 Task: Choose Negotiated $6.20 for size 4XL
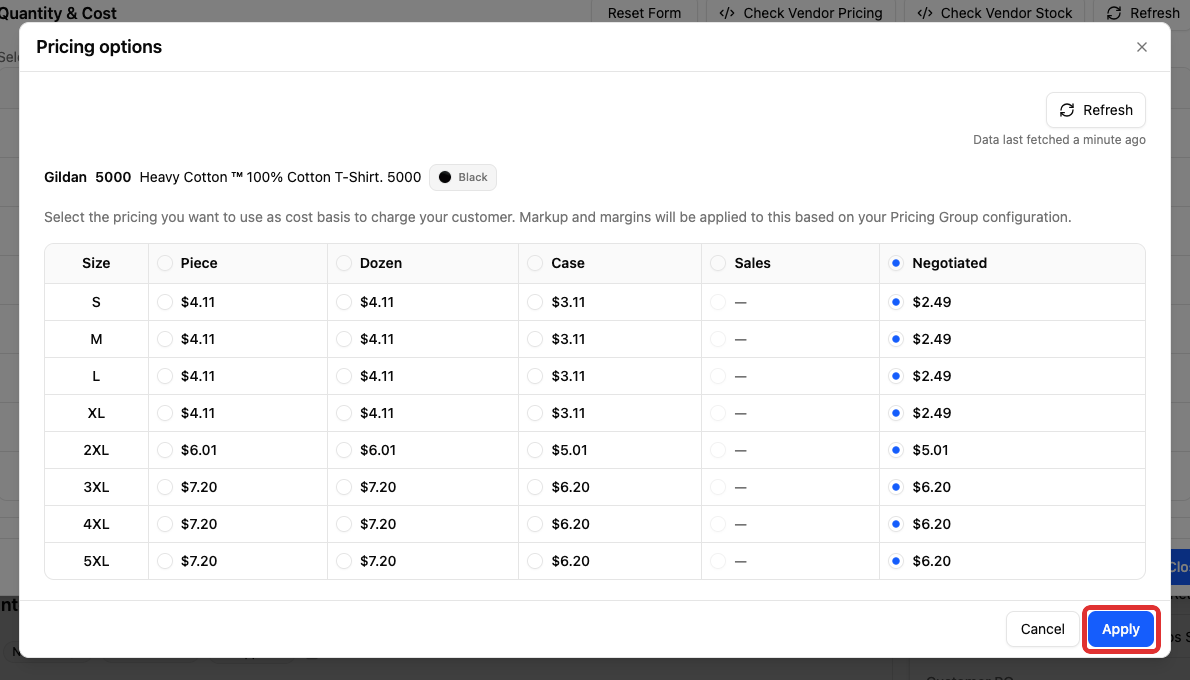(896, 524)
